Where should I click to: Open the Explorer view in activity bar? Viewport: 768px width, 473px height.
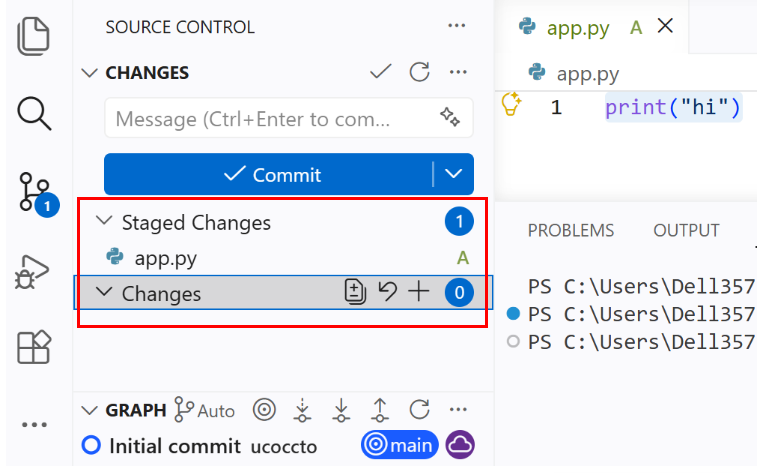click(x=33, y=36)
